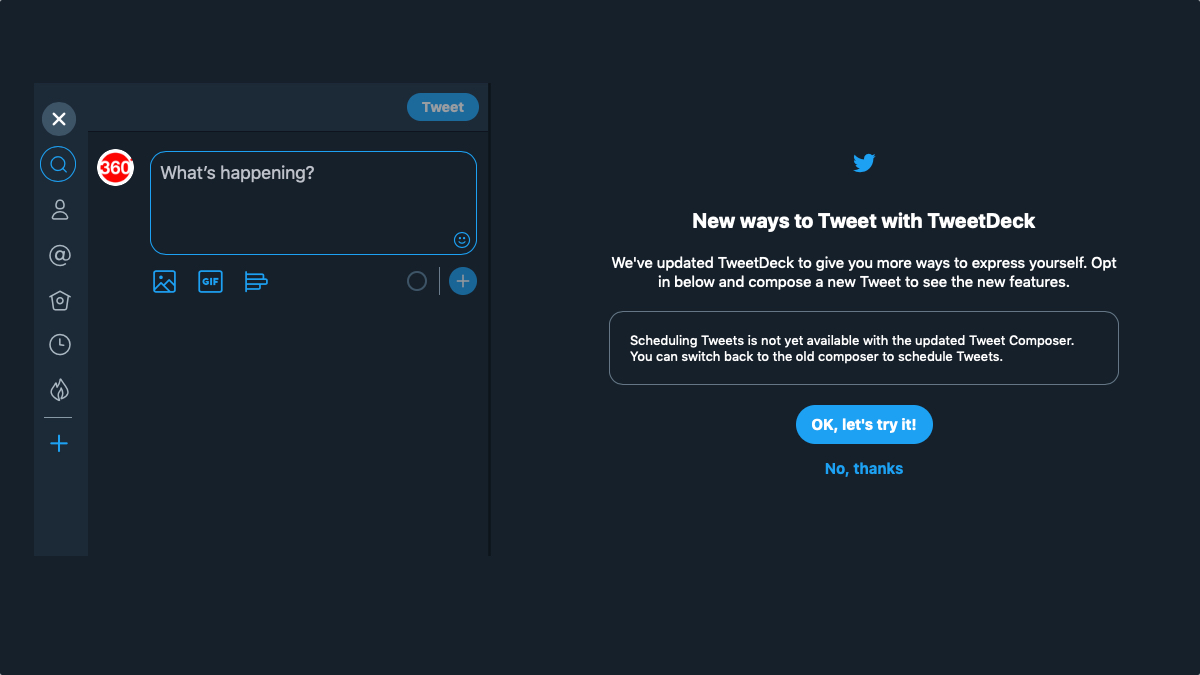Open the emoji picker smiley
Image resolution: width=1200 pixels, height=675 pixels.
pyautogui.click(x=462, y=240)
